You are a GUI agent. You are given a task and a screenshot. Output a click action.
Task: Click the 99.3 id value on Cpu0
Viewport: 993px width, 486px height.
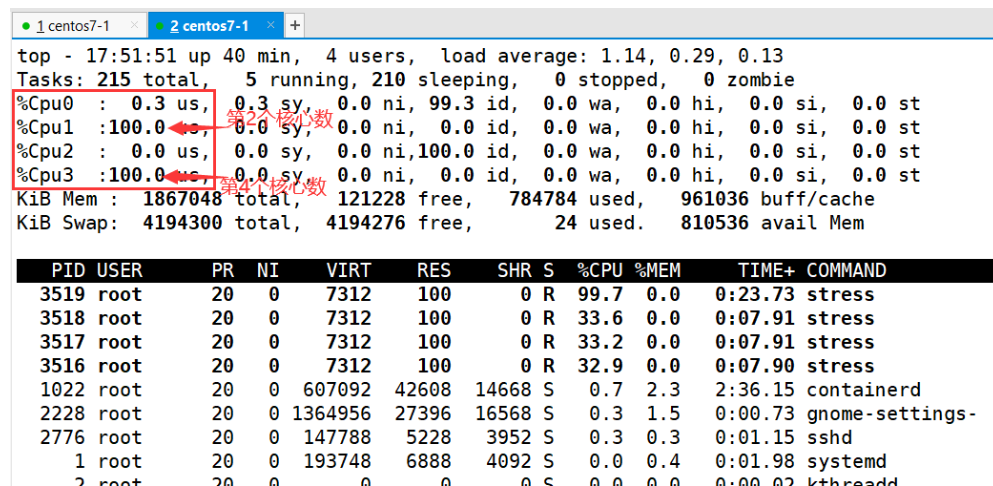tap(451, 104)
